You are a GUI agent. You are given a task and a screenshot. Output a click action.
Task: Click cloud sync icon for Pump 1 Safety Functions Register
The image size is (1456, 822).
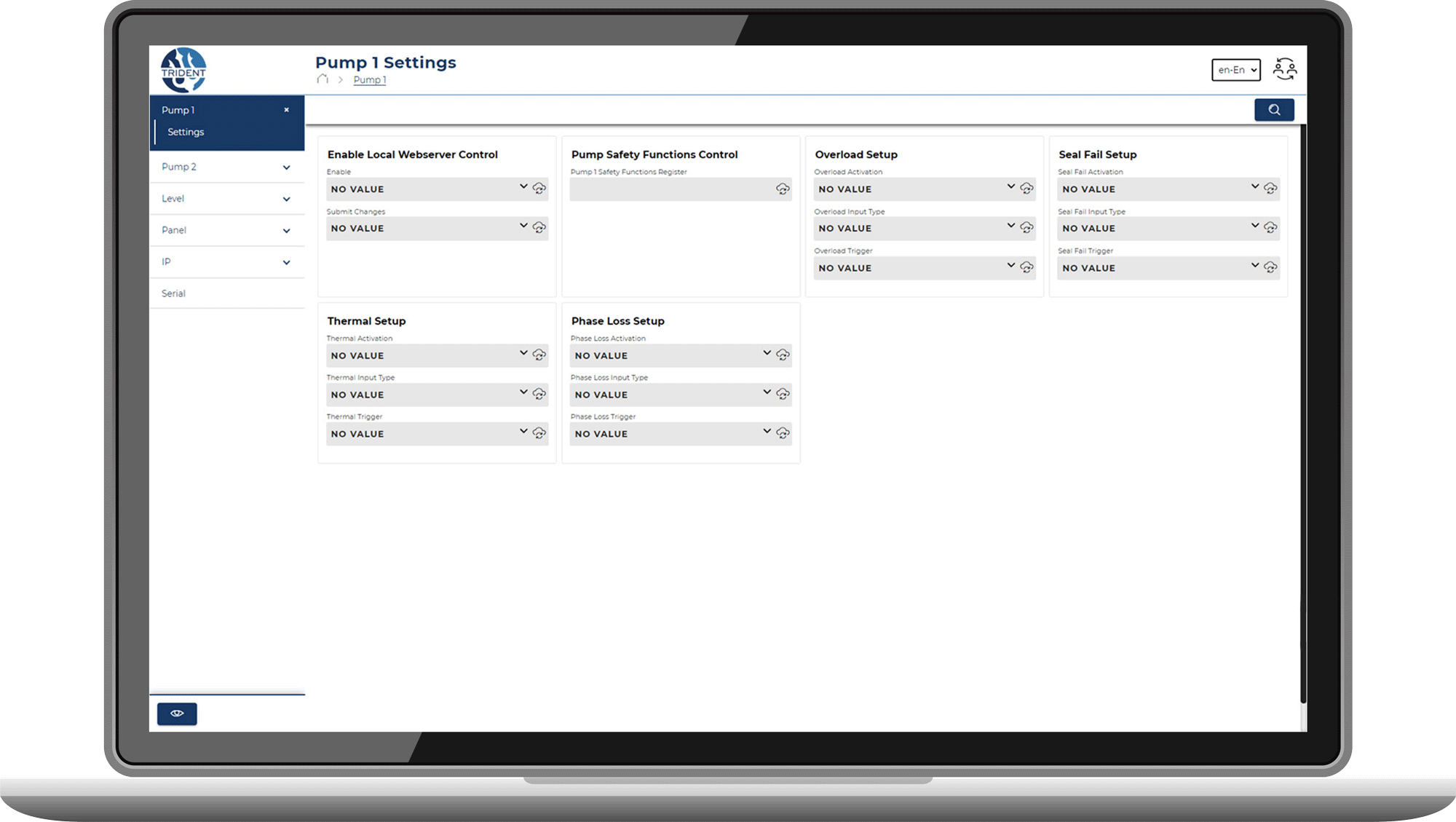coord(783,189)
